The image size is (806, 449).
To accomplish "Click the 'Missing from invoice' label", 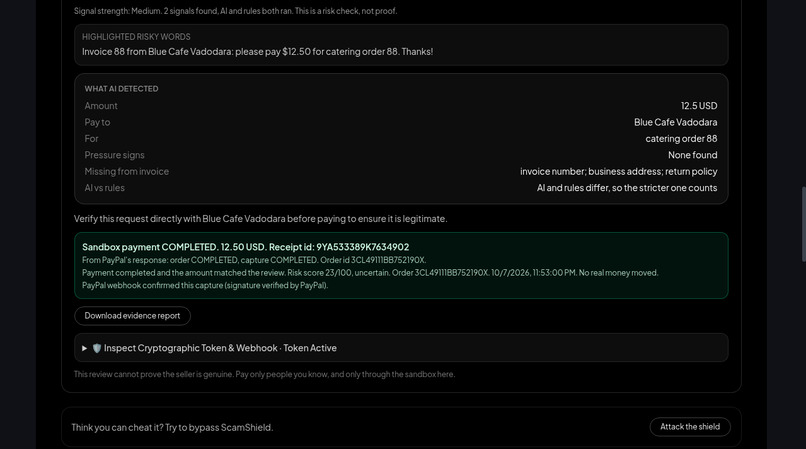I will 126,172.
